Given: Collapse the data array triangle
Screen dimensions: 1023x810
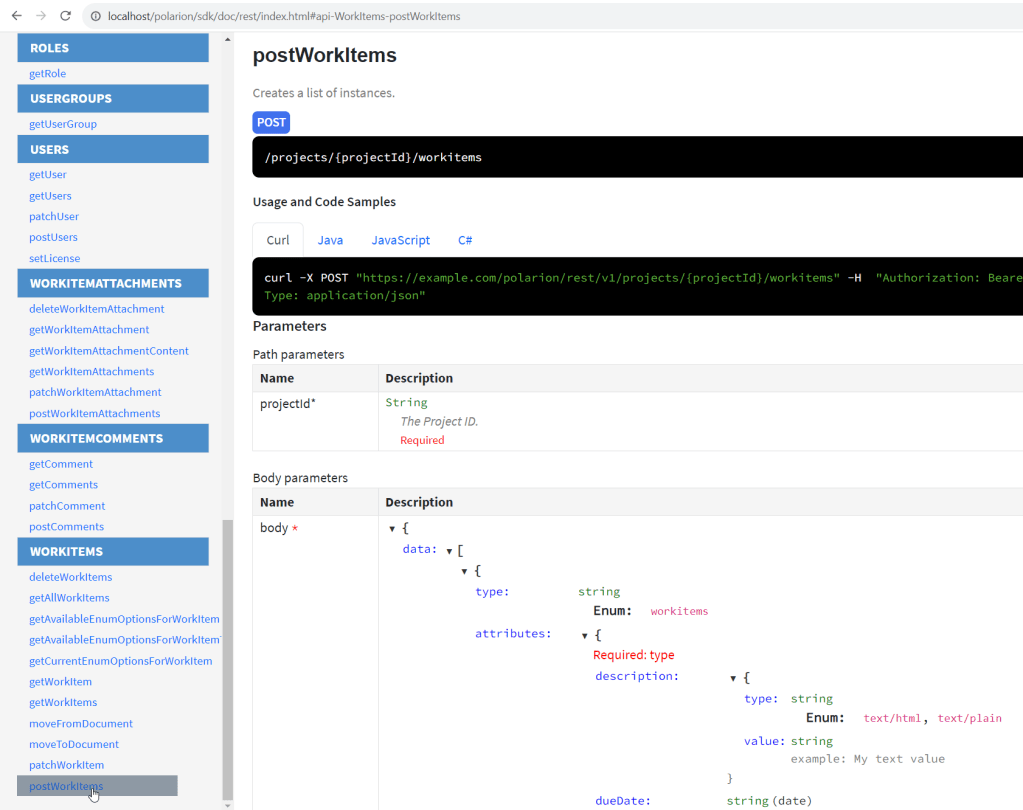Looking at the screenshot, I should 450,551.
